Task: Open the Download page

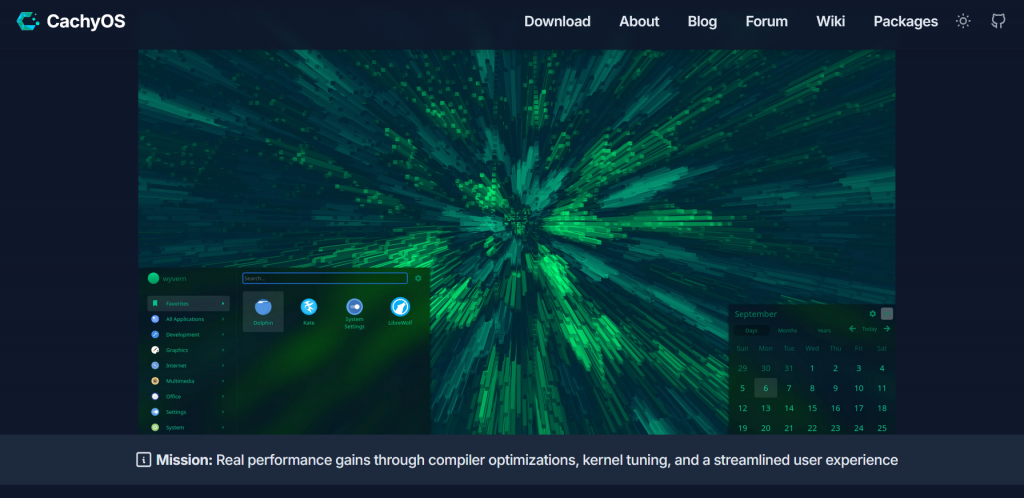Action: pos(557,21)
